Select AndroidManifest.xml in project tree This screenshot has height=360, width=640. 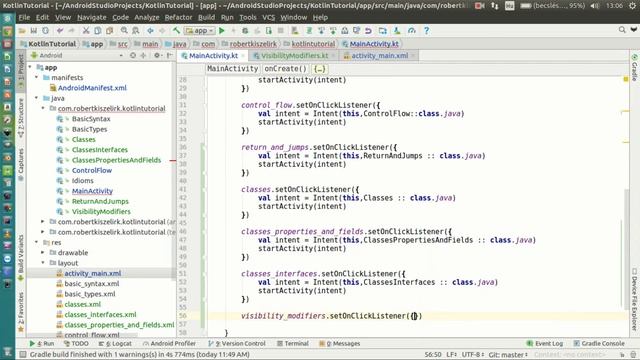click(x=92, y=88)
